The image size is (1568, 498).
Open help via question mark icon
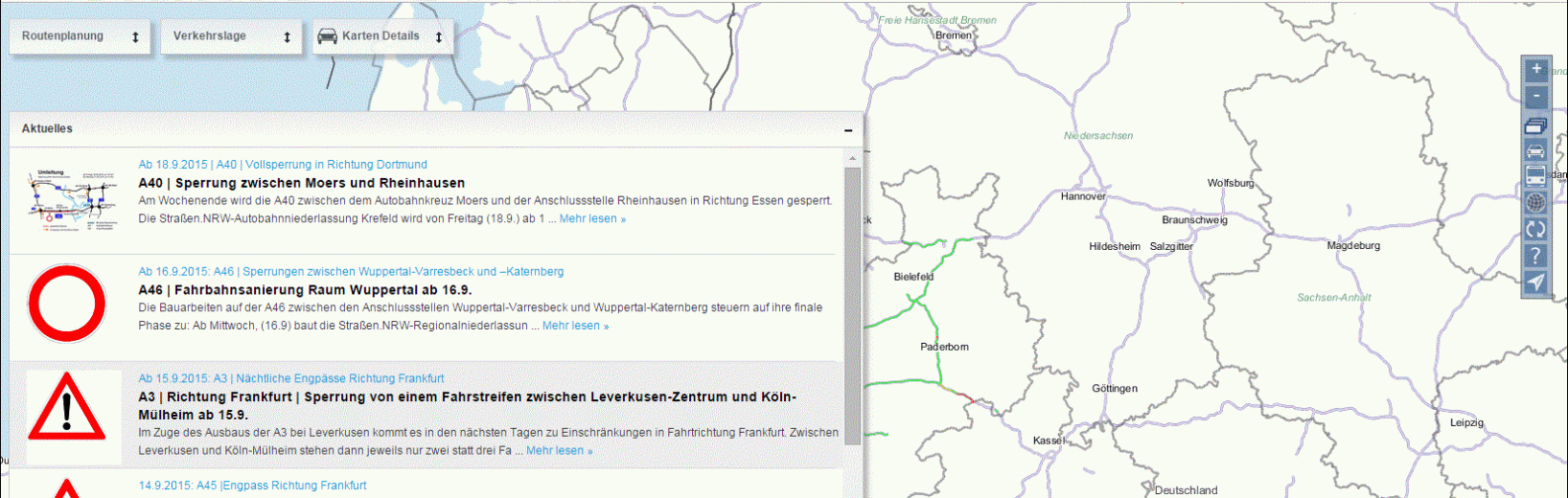coord(1535,256)
